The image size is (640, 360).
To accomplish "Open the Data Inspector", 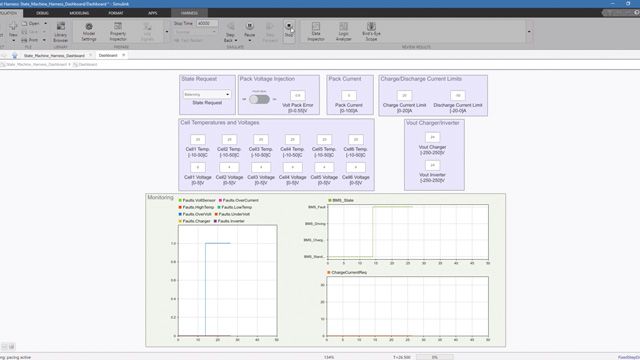I will [316, 31].
